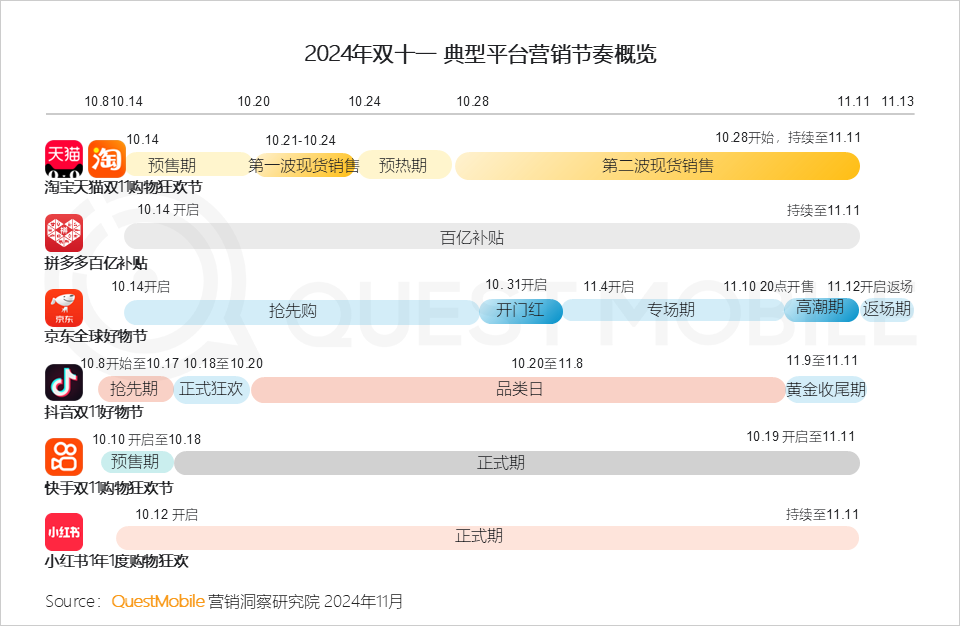Viewport: 960px width, 626px height.
Task: Select the 百亿补贴 gray bar
Action: [492, 237]
